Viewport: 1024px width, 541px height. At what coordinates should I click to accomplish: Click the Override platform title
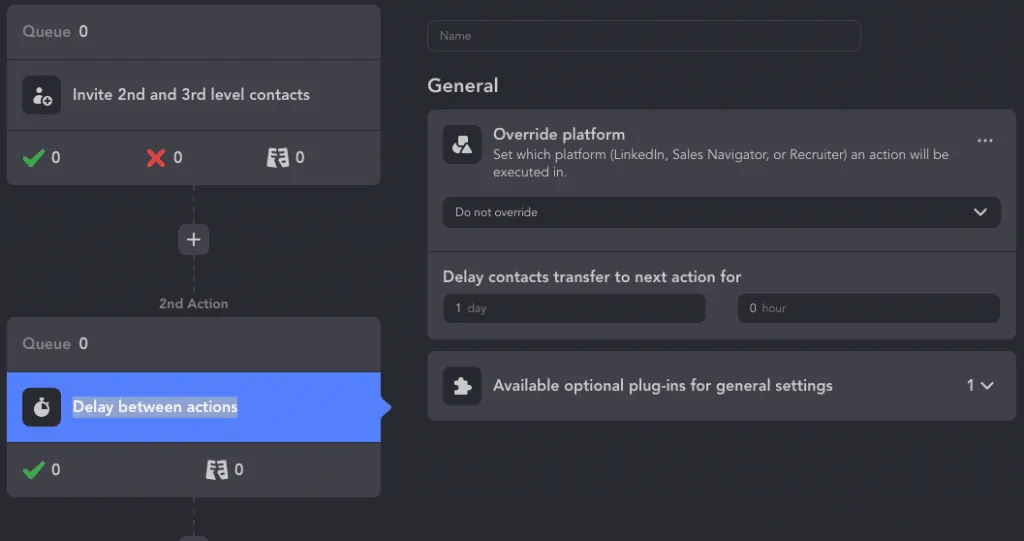pos(558,135)
